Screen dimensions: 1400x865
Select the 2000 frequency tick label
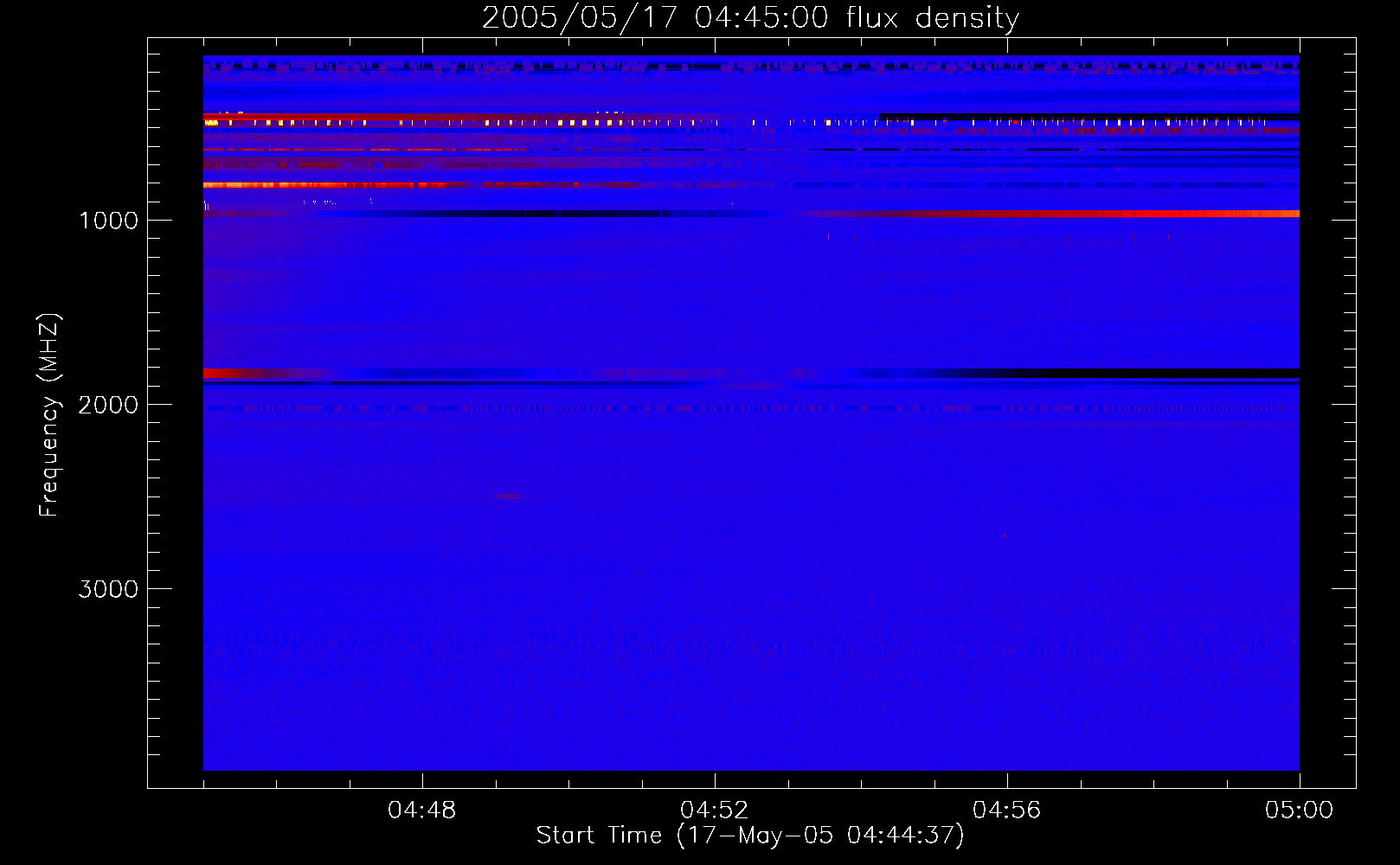click(108, 405)
